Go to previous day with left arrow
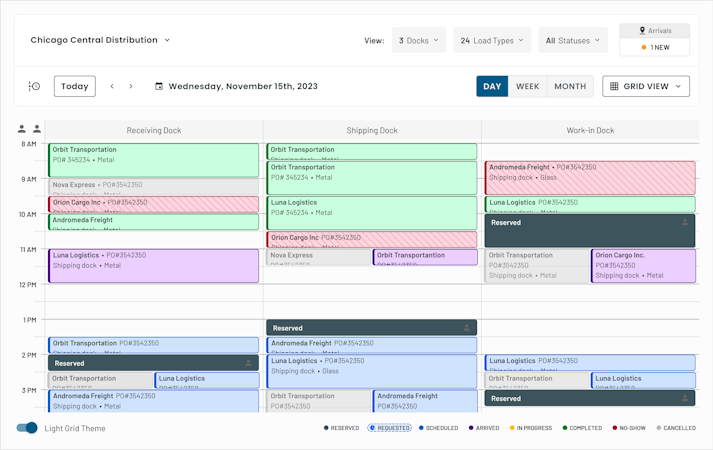Image resolution: width=713 pixels, height=450 pixels. coord(112,86)
